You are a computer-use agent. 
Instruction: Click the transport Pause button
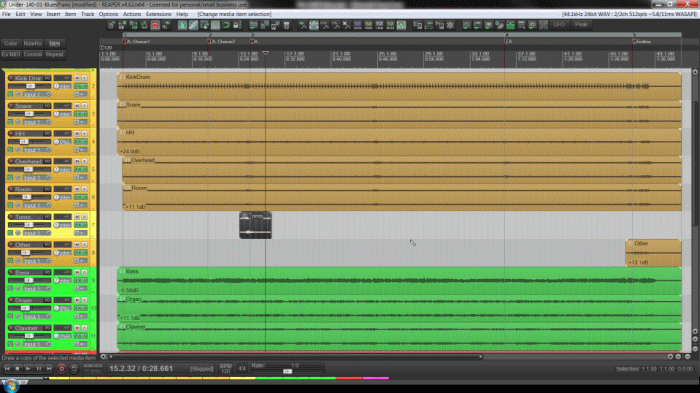pyautogui.click(x=38, y=368)
